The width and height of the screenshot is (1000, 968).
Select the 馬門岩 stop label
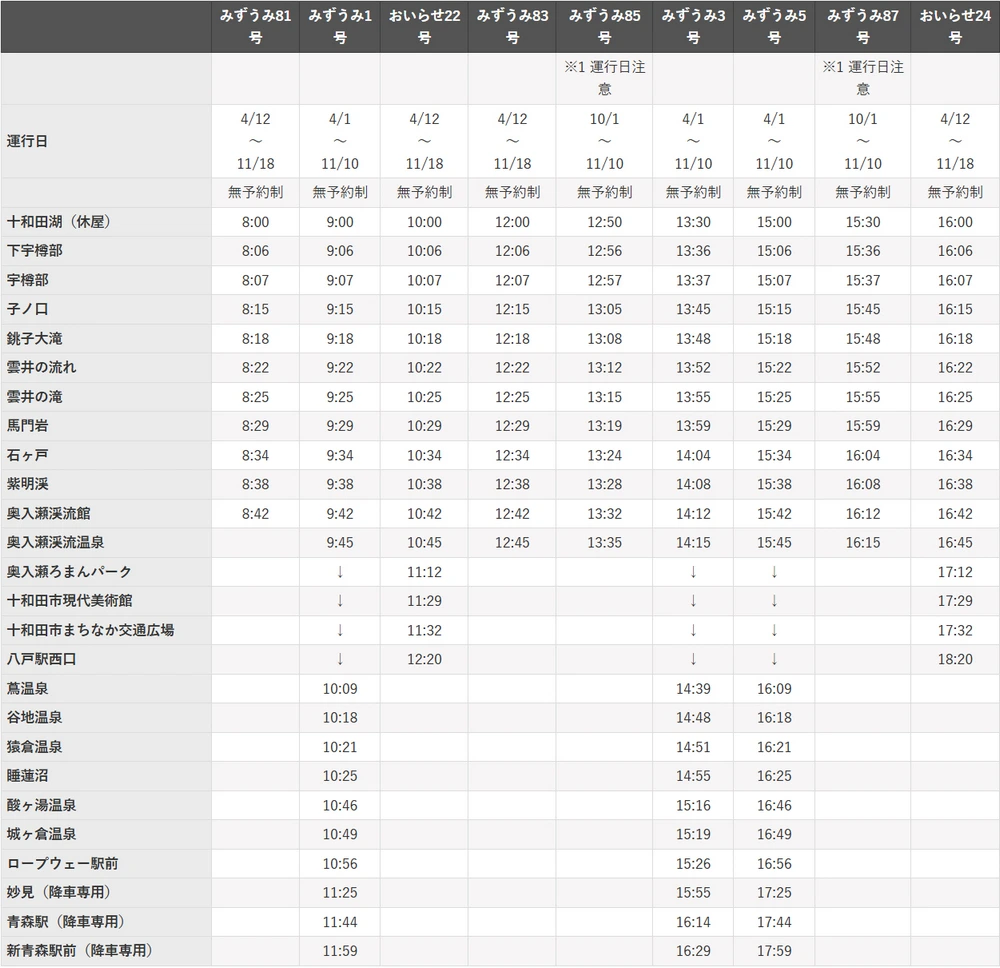click(27, 425)
